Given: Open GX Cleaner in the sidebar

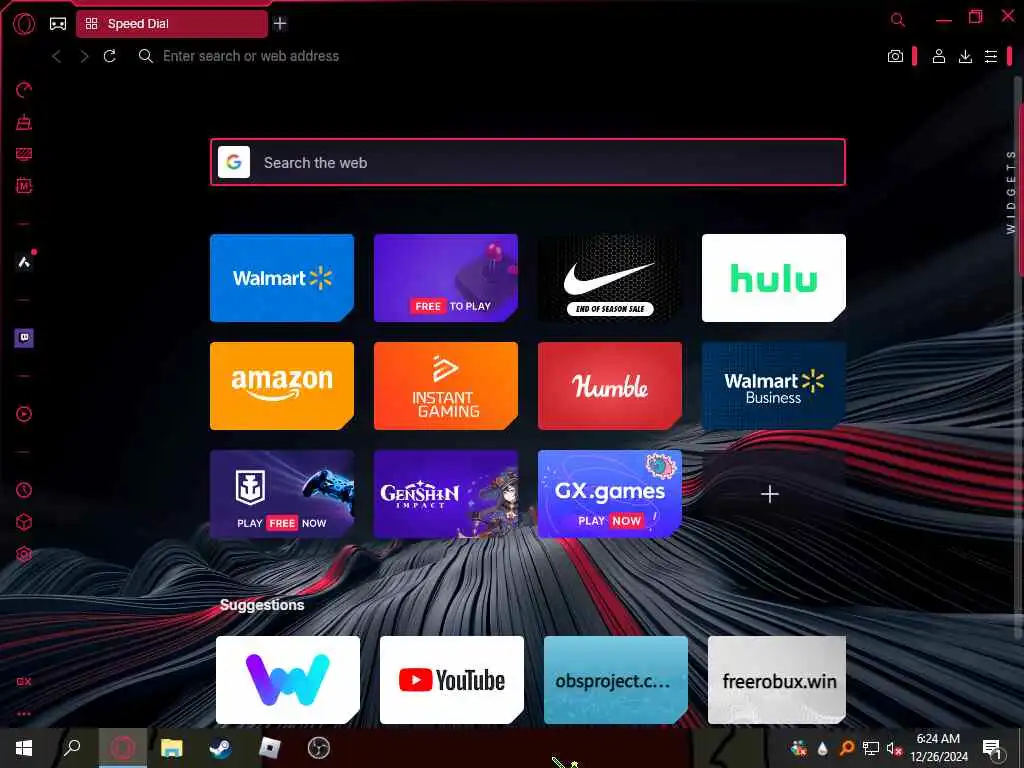Looking at the screenshot, I should 24,122.
